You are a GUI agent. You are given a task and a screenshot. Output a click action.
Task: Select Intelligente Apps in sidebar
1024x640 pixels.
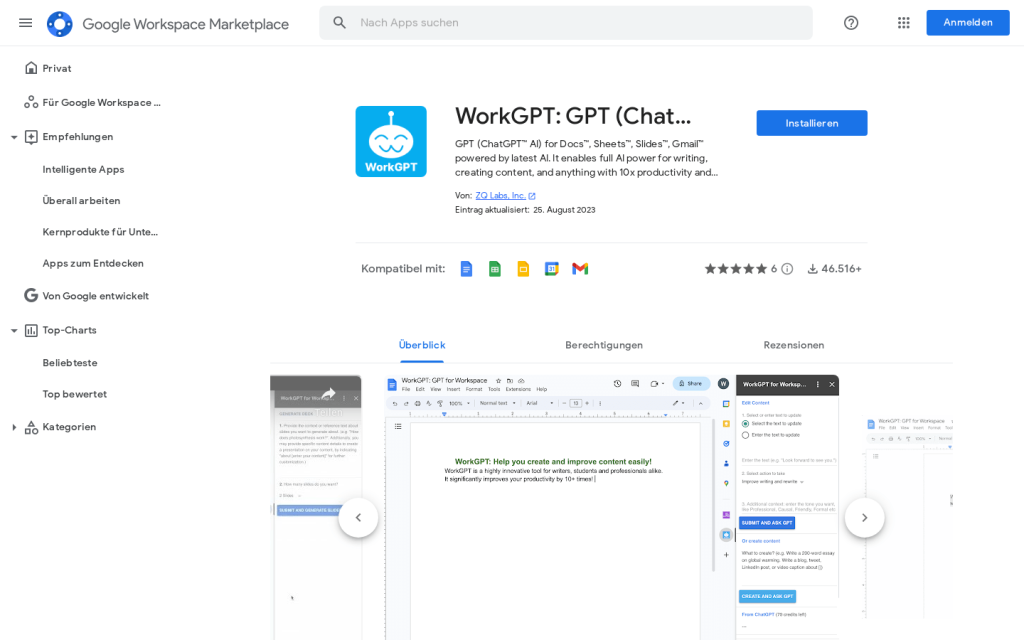(x=83, y=170)
